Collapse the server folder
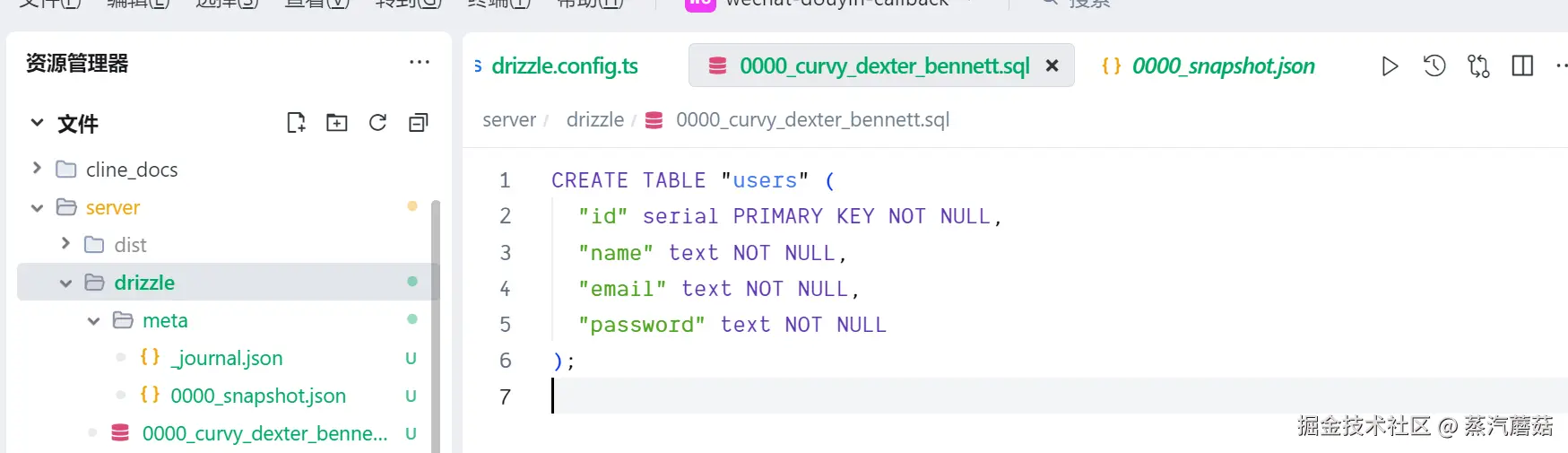Viewport: 1568px width, 453px height. pos(37,207)
